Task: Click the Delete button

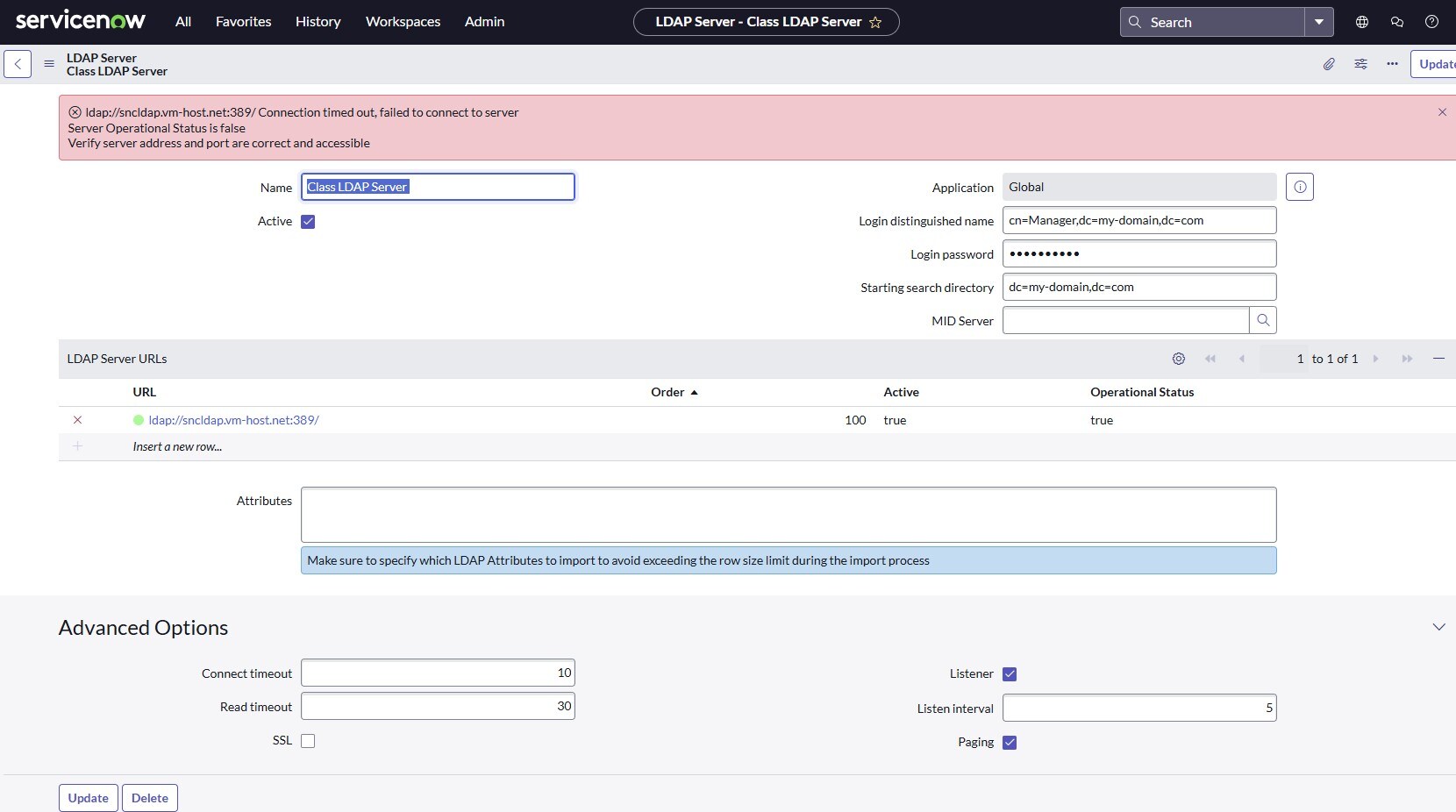Action: pyautogui.click(x=149, y=798)
